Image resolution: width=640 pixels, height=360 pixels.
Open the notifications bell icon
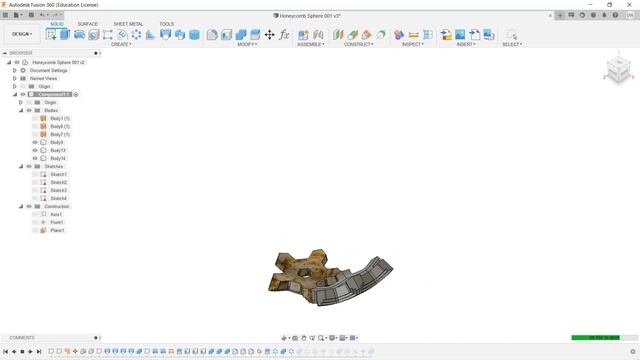point(604,15)
